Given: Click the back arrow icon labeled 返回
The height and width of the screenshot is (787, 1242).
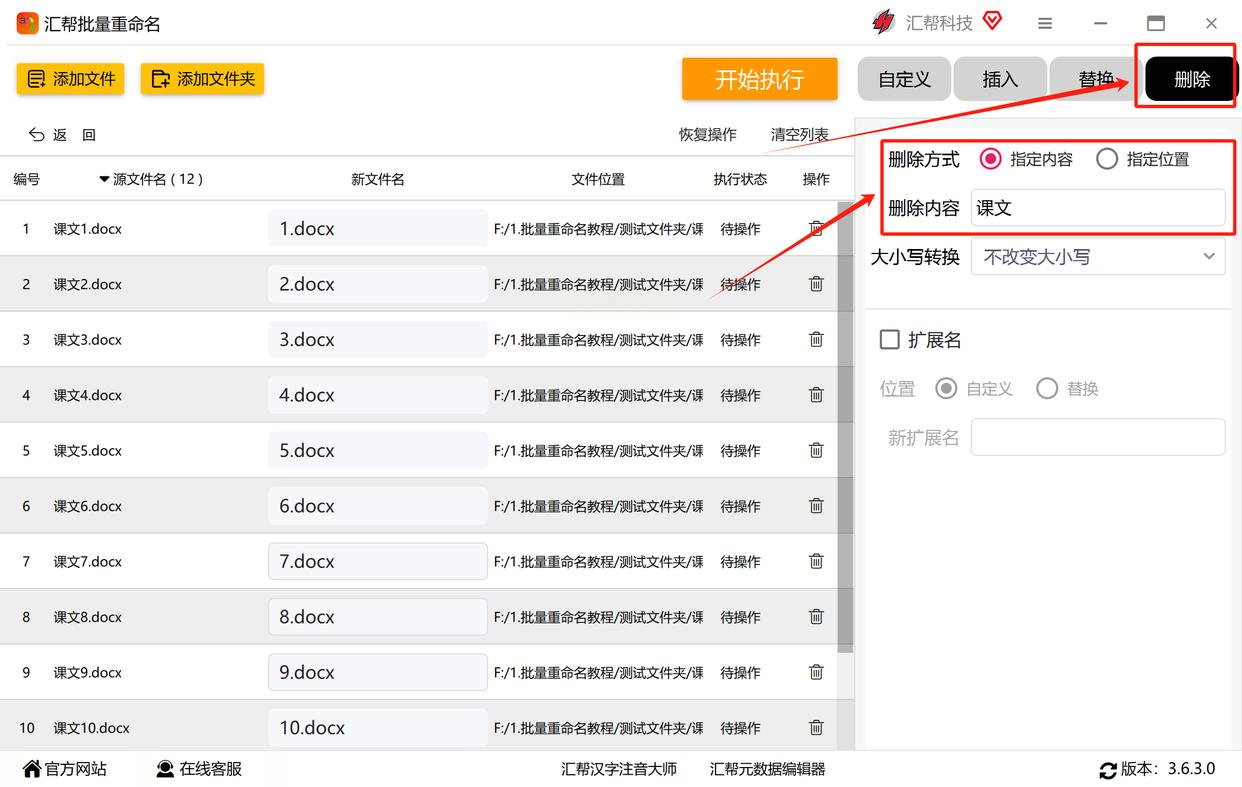Looking at the screenshot, I should (x=37, y=135).
